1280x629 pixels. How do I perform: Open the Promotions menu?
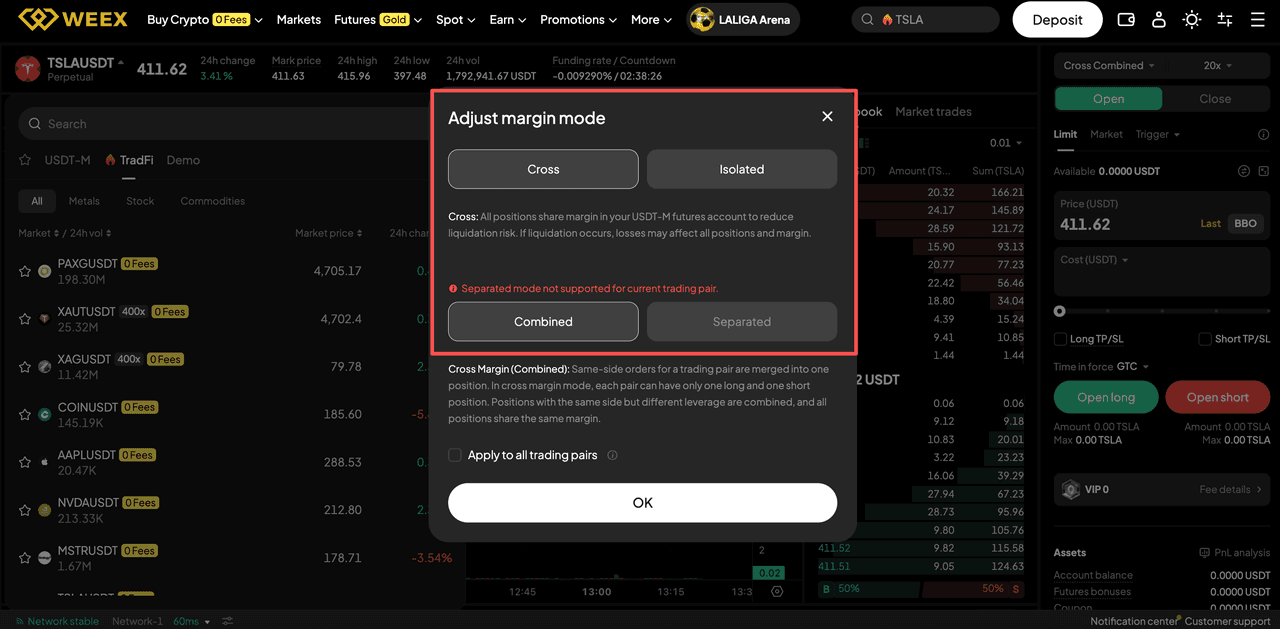[579, 19]
